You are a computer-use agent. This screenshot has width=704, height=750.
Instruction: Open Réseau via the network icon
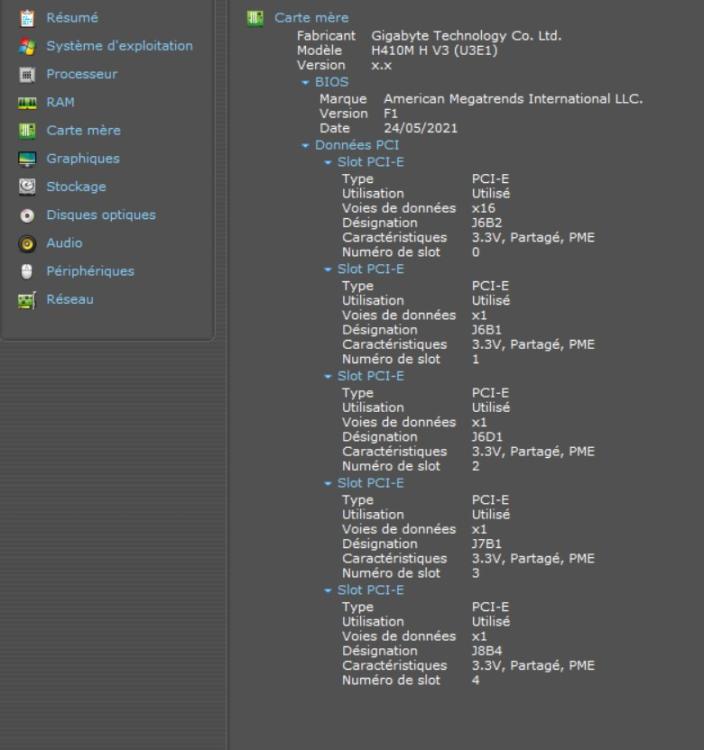tap(27, 300)
